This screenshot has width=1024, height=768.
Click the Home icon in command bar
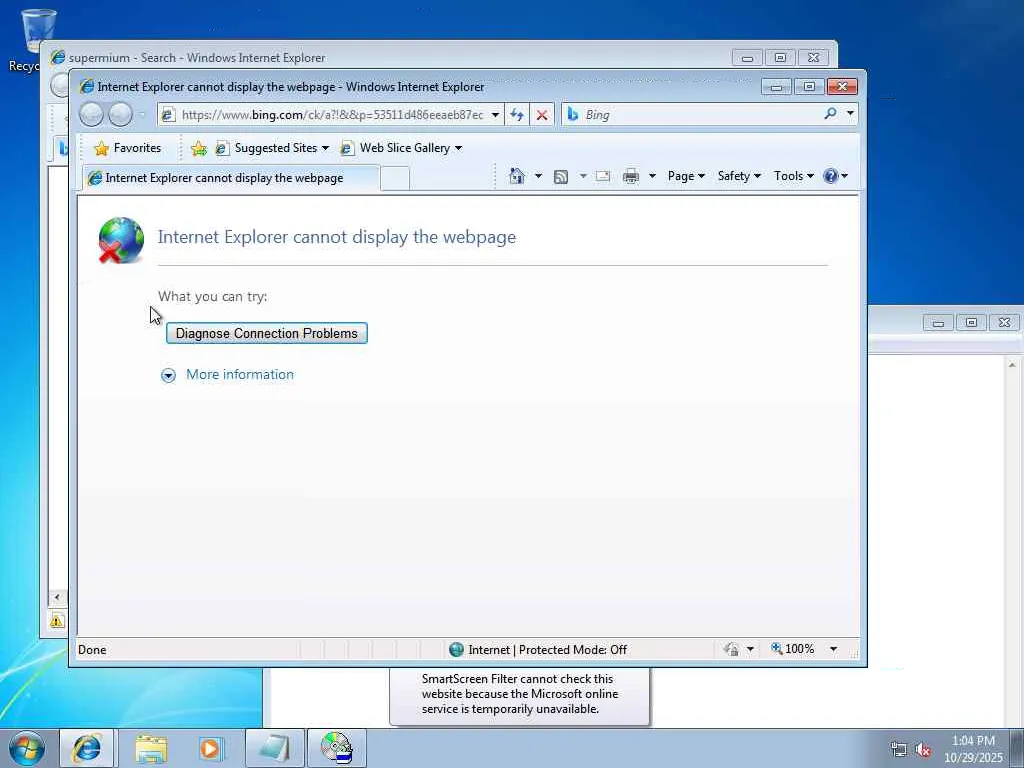click(x=517, y=176)
